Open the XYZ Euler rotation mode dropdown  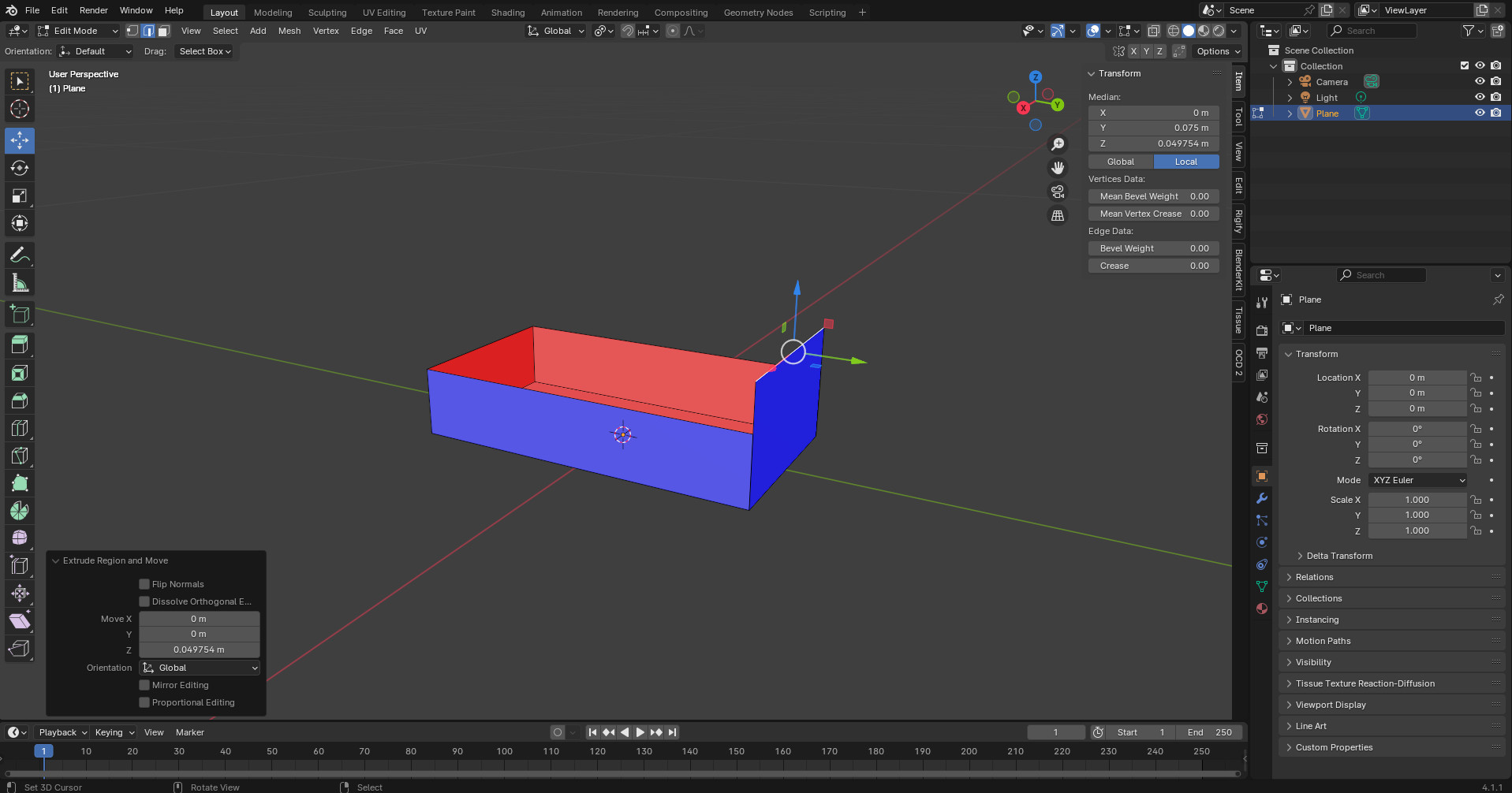(x=1418, y=480)
